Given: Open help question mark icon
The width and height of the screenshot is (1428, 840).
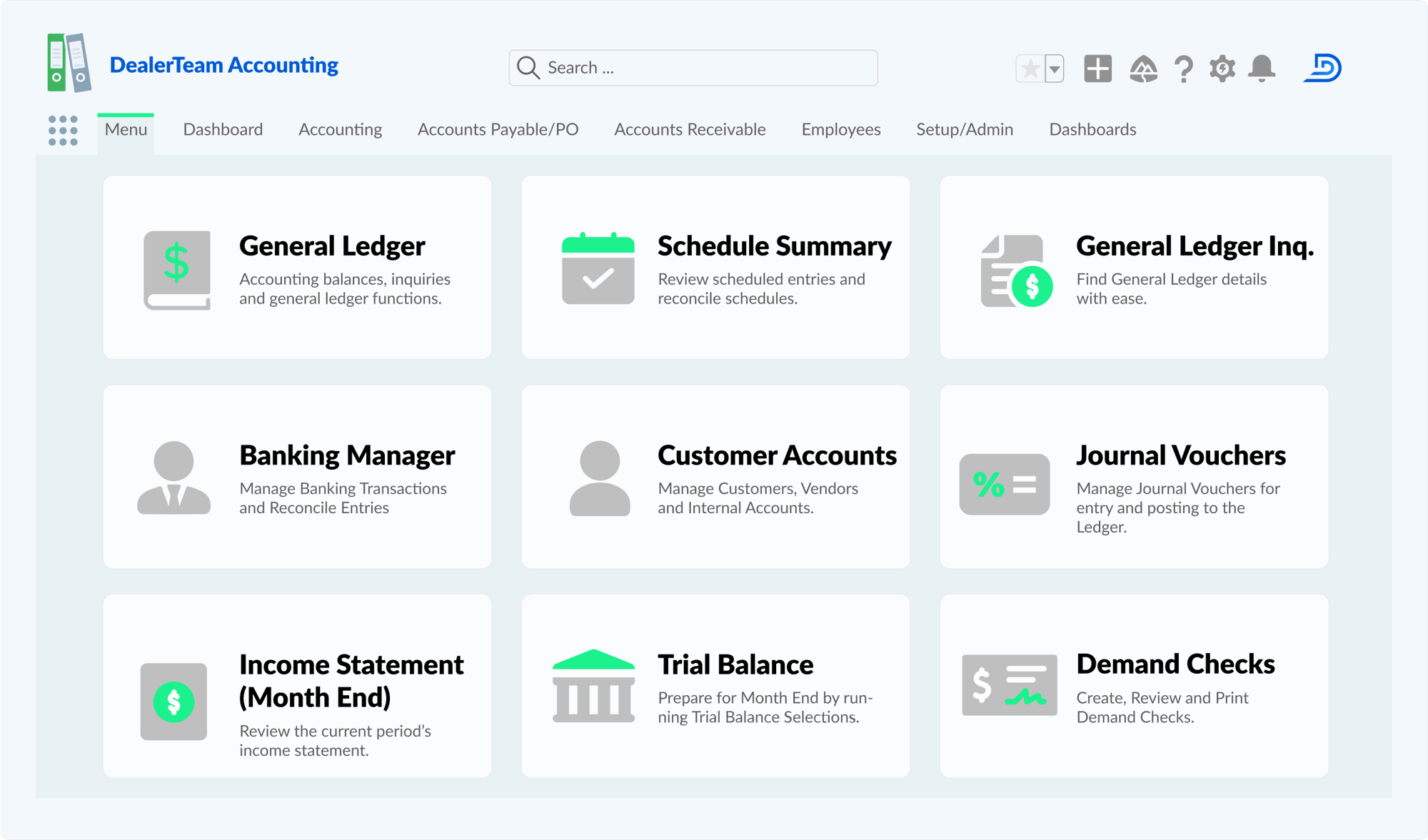Looking at the screenshot, I should pos(1183,69).
